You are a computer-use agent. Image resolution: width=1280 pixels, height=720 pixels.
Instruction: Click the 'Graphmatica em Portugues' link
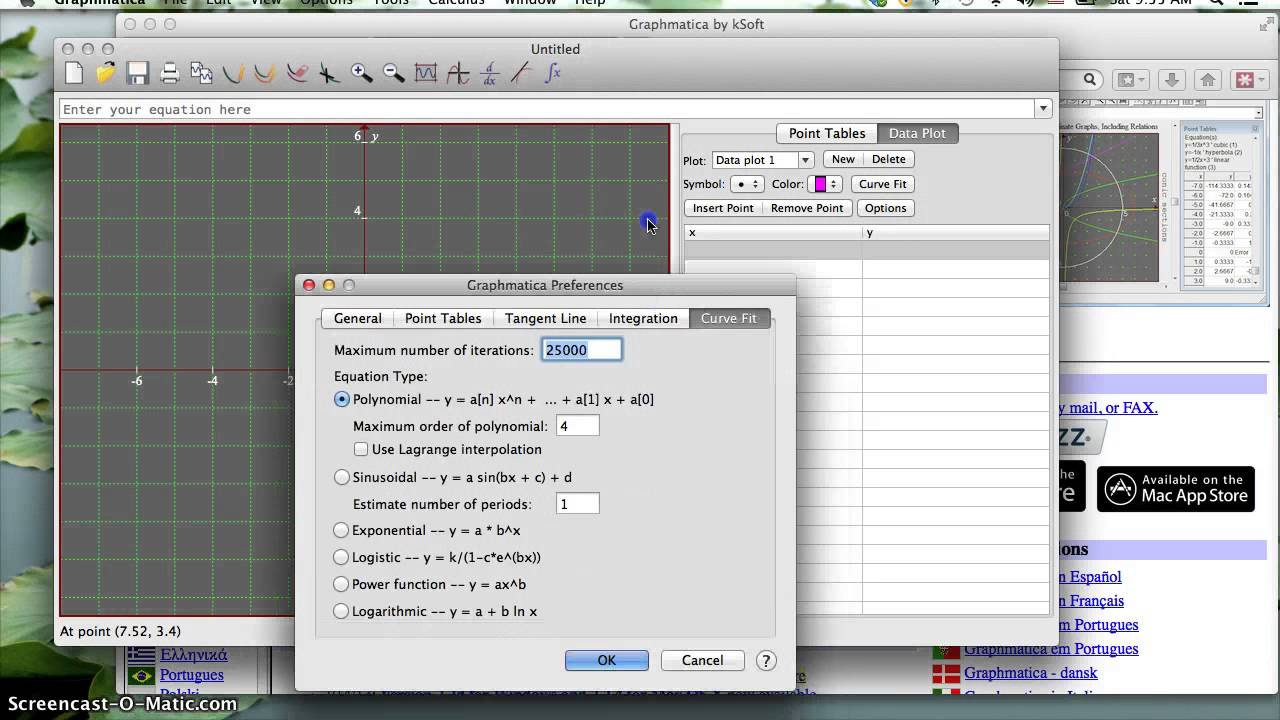(x=1051, y=649)
